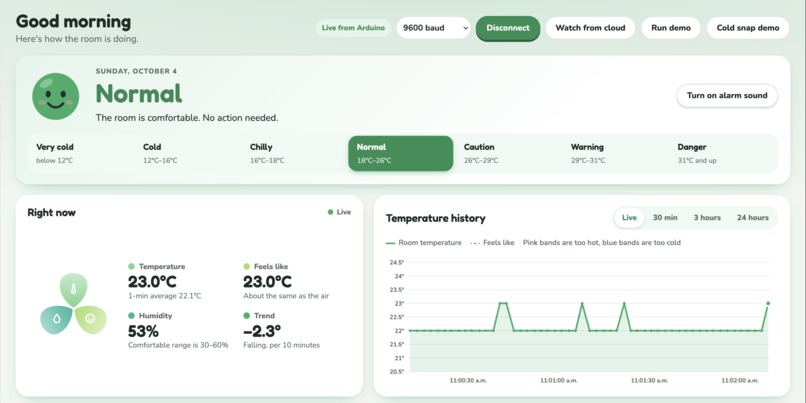Click the Disconnect button

[x=508, y=28]
